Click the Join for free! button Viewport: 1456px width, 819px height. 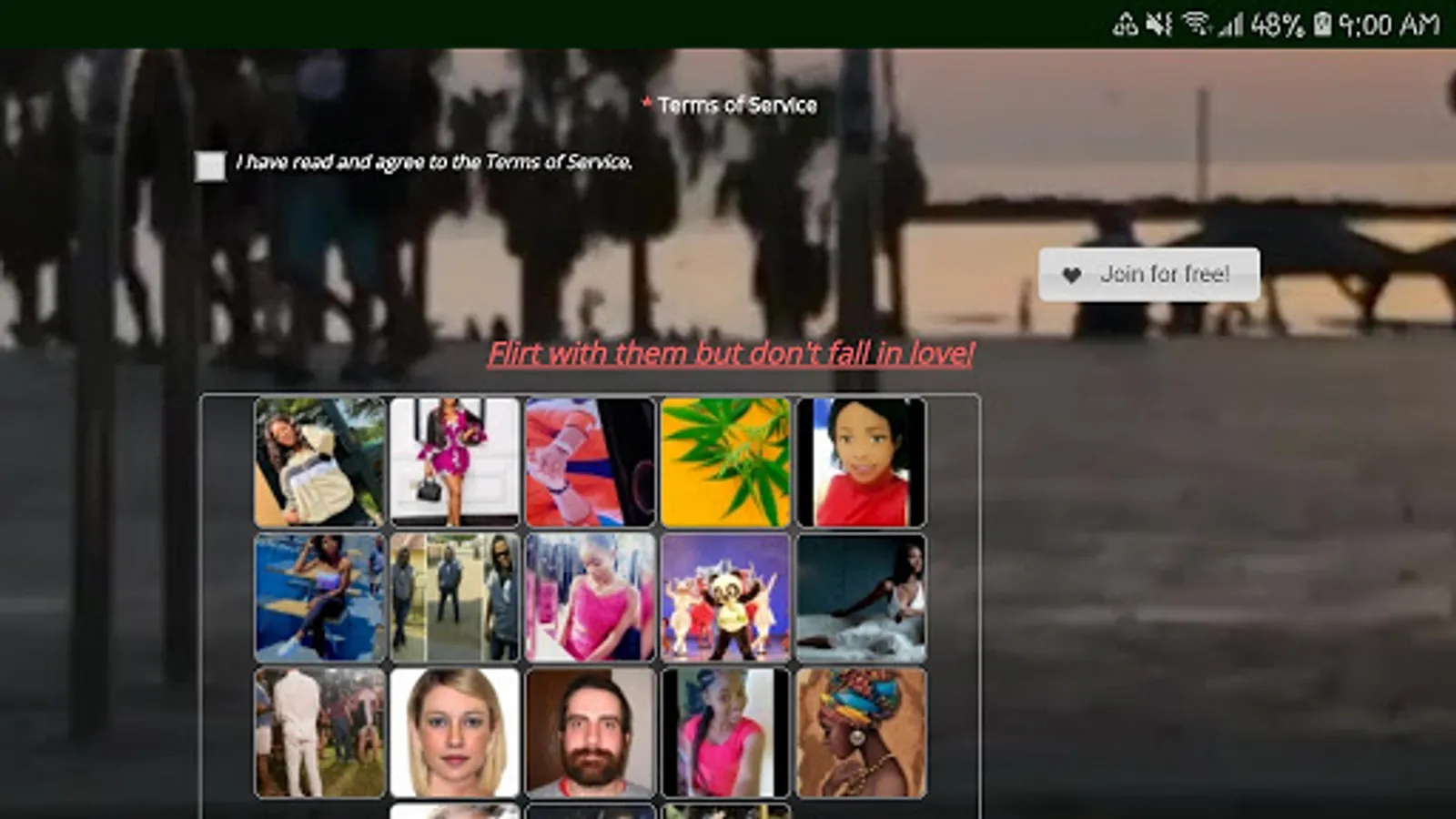coord(1149,274)
